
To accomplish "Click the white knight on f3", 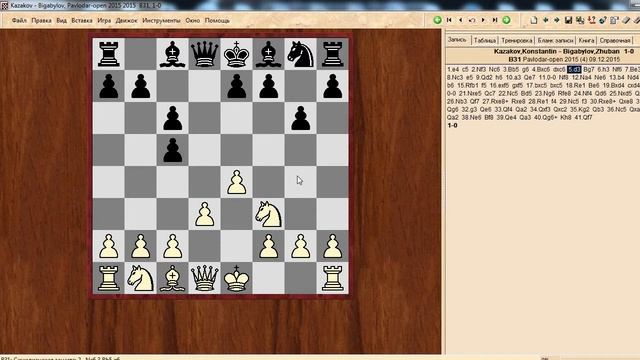I will coord(269,214).
